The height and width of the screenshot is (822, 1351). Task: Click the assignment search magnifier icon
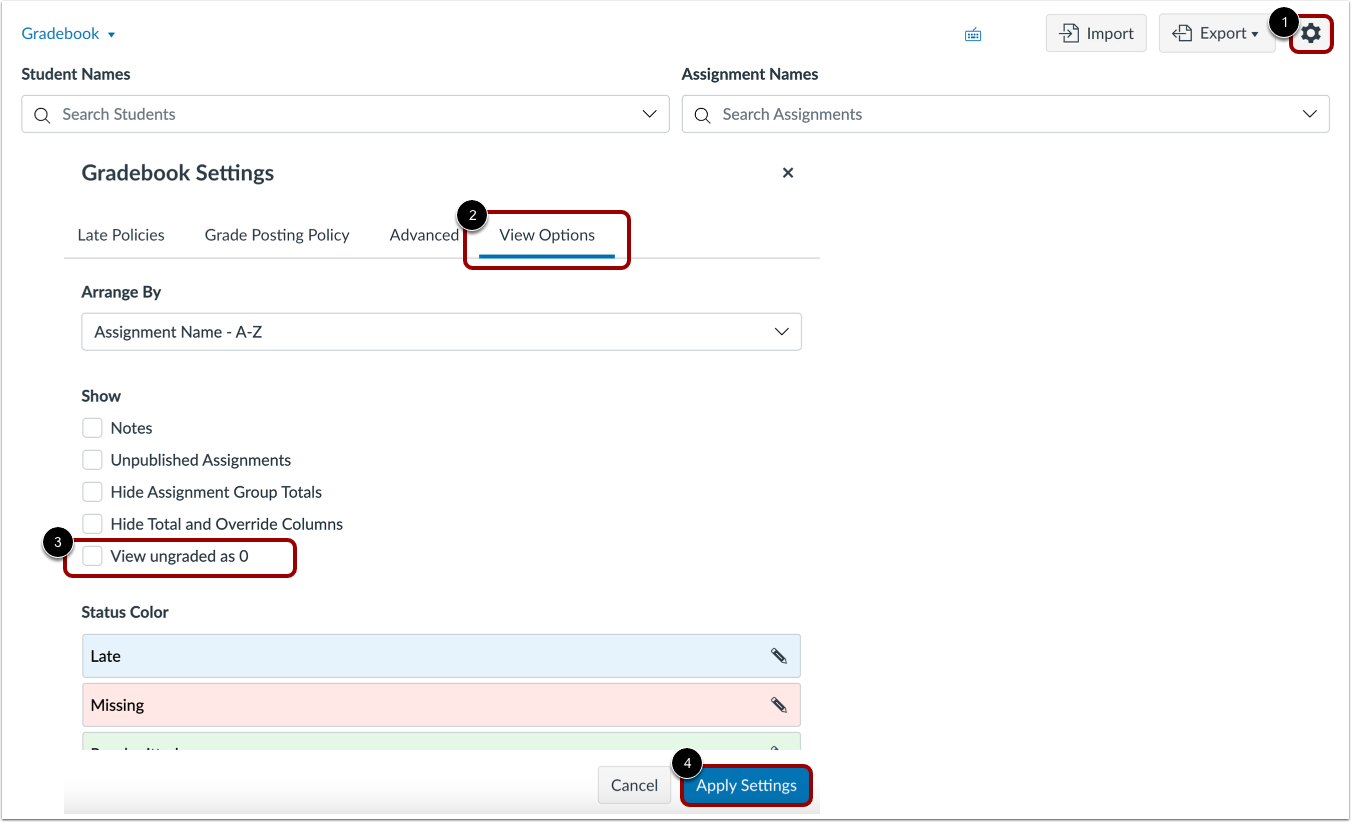tap(701, 114)
